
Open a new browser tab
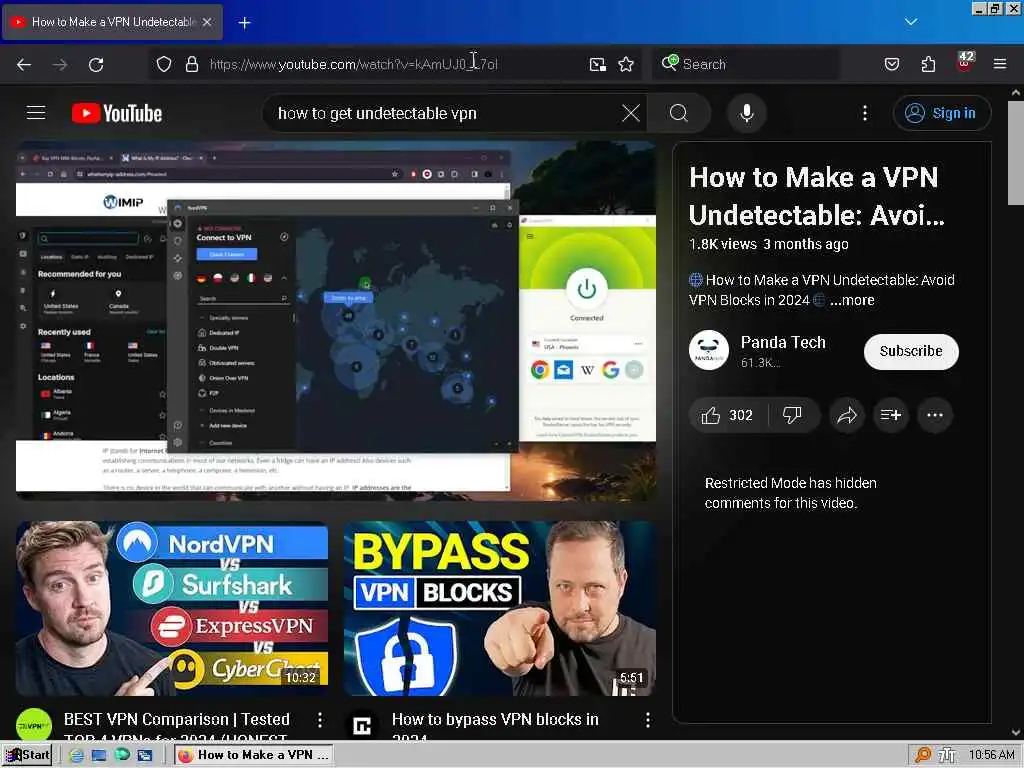click(x=244, y=23)
